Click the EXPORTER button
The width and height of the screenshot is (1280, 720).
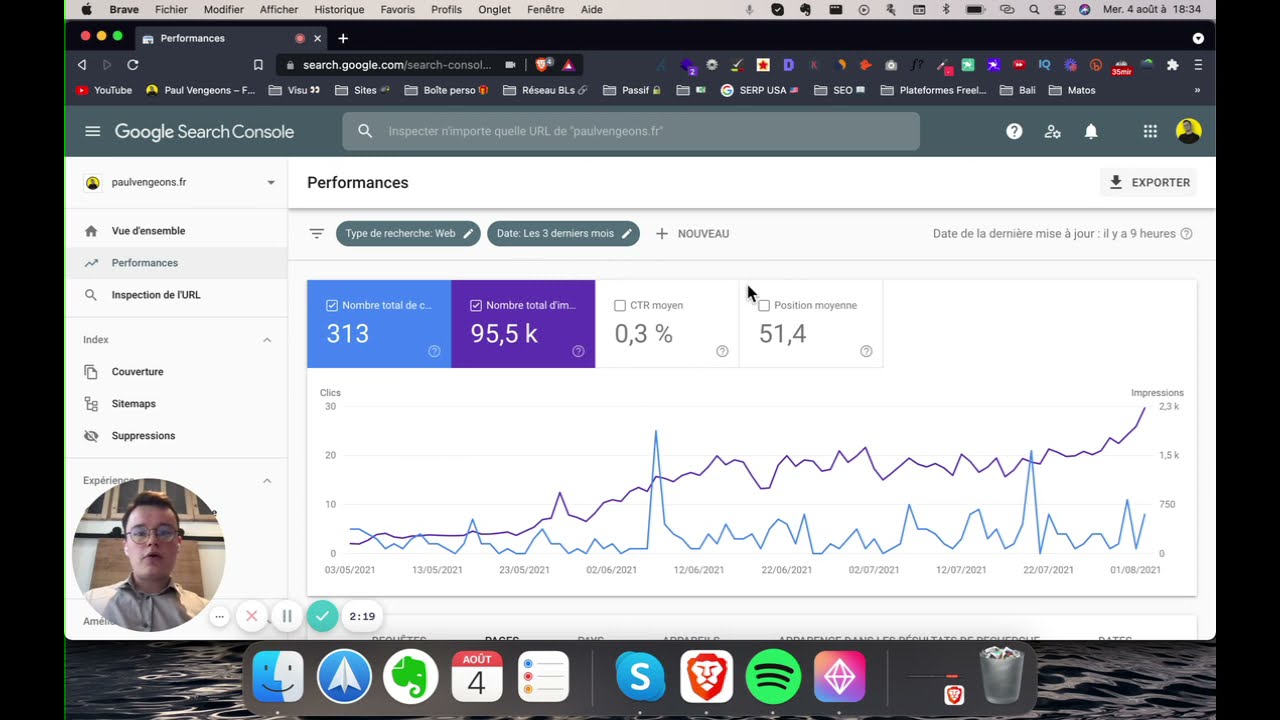pyautogui.click(x=1149, y=183)
